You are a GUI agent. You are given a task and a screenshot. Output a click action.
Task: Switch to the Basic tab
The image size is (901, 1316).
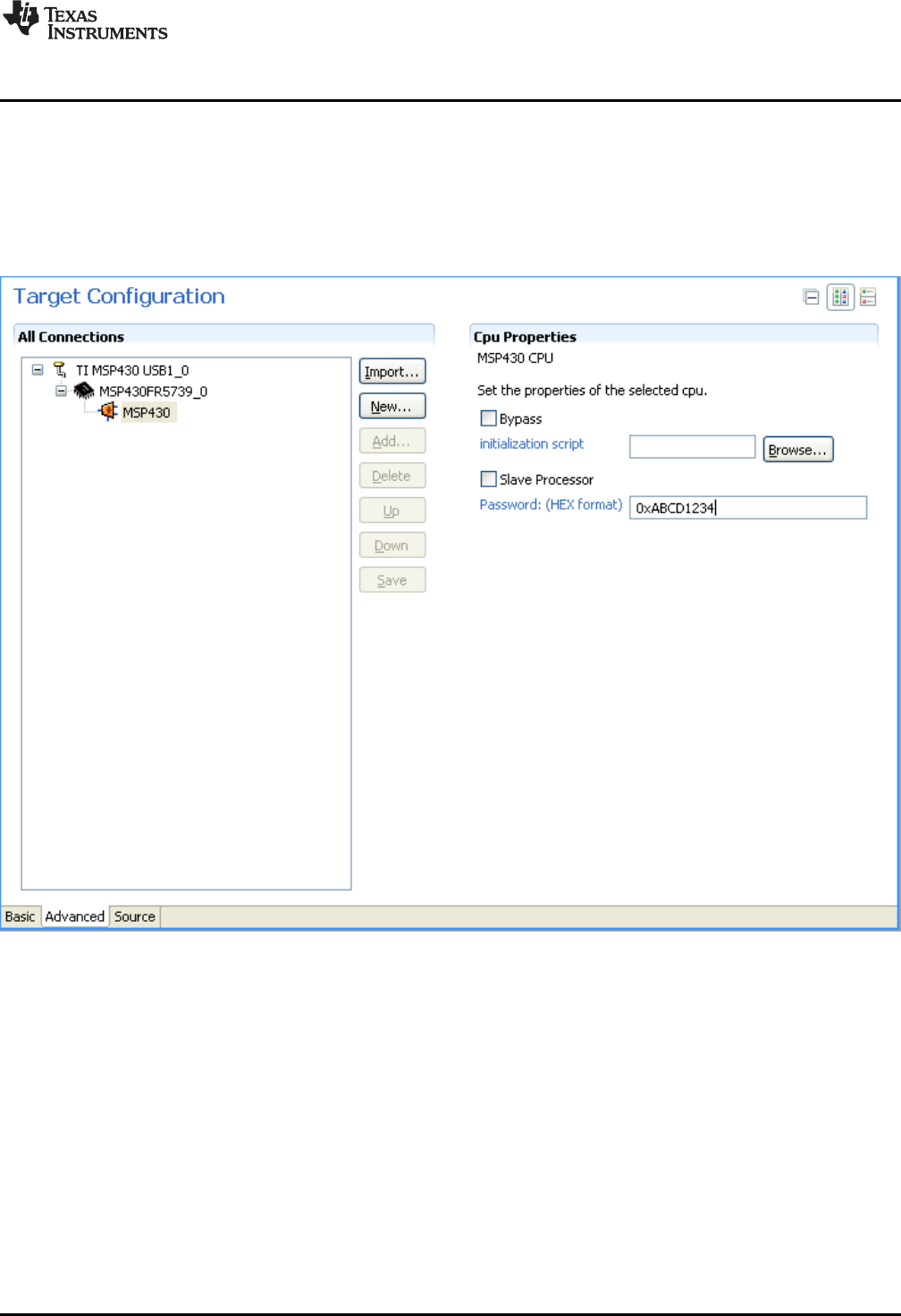(x=20, y=917)
